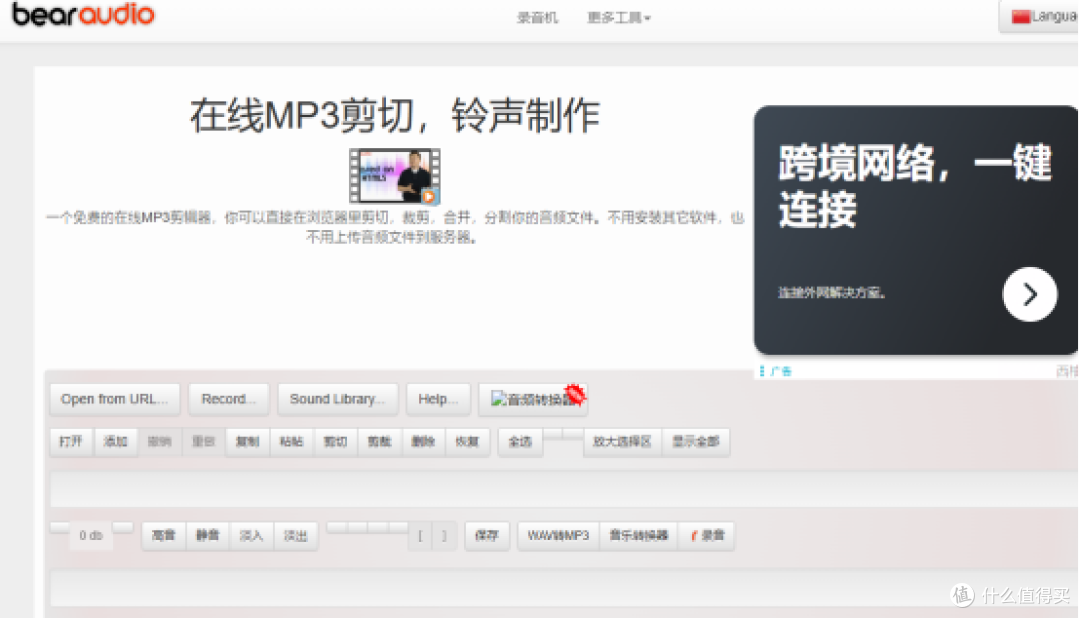Click the 恢复 toolbar button
The image size is (1080, 618).
click(467, 442)
